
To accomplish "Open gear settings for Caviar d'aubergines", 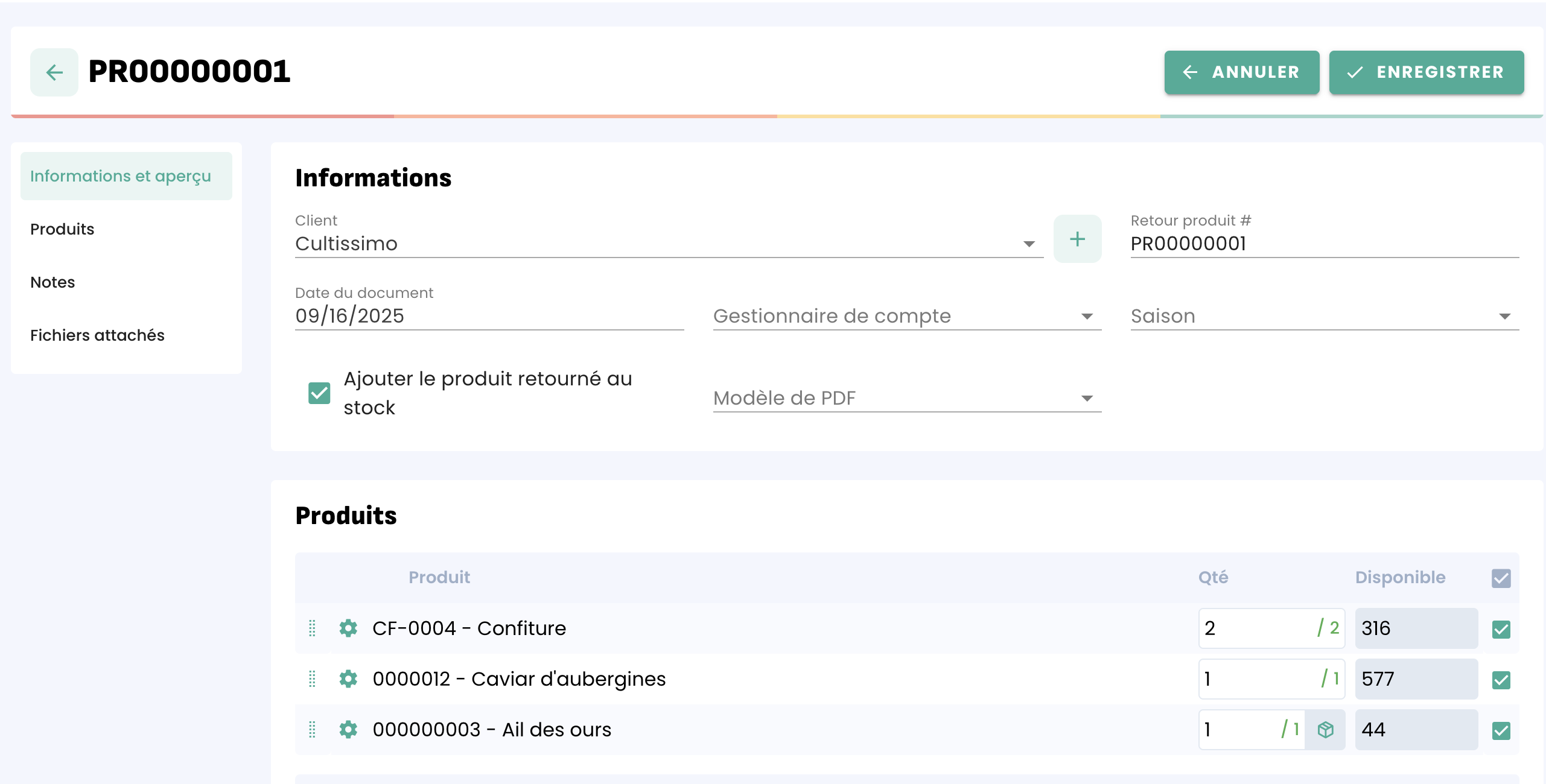I will point(348,679).
